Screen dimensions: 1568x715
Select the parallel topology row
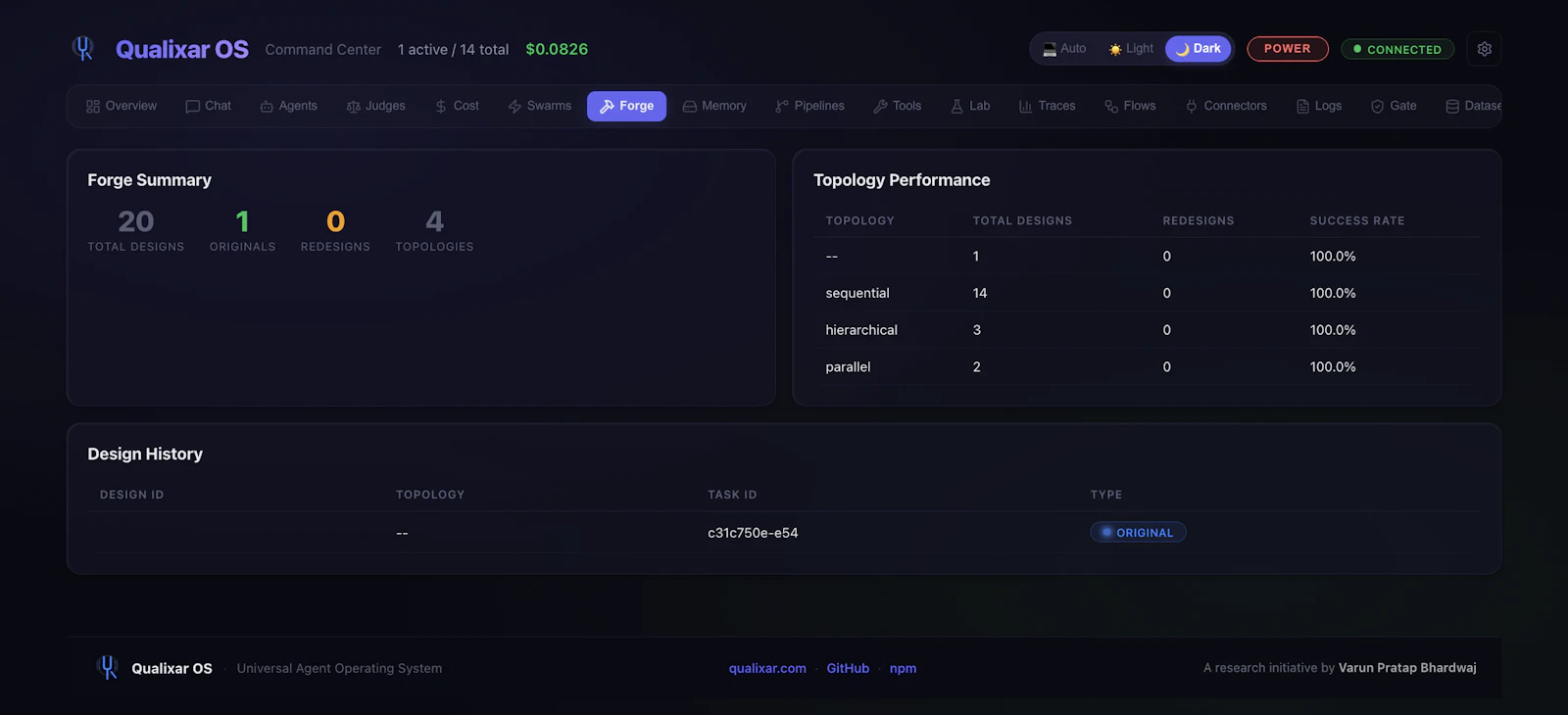pos(1147,366)
